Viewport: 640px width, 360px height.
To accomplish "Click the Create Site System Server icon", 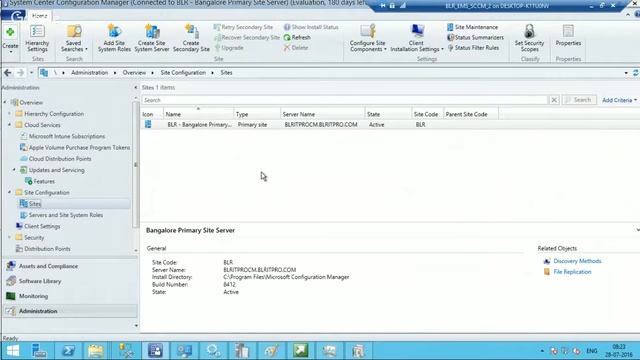I will tap(151, 38).
